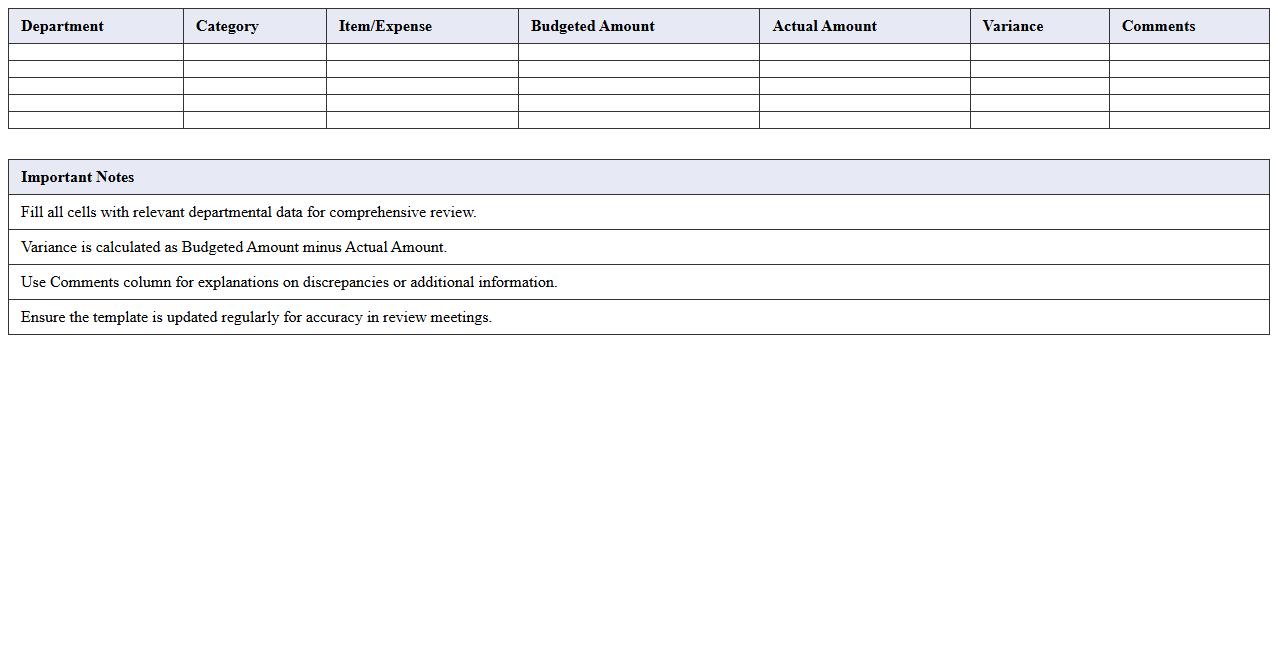Click the note about updating template regularly

[256, 317]
